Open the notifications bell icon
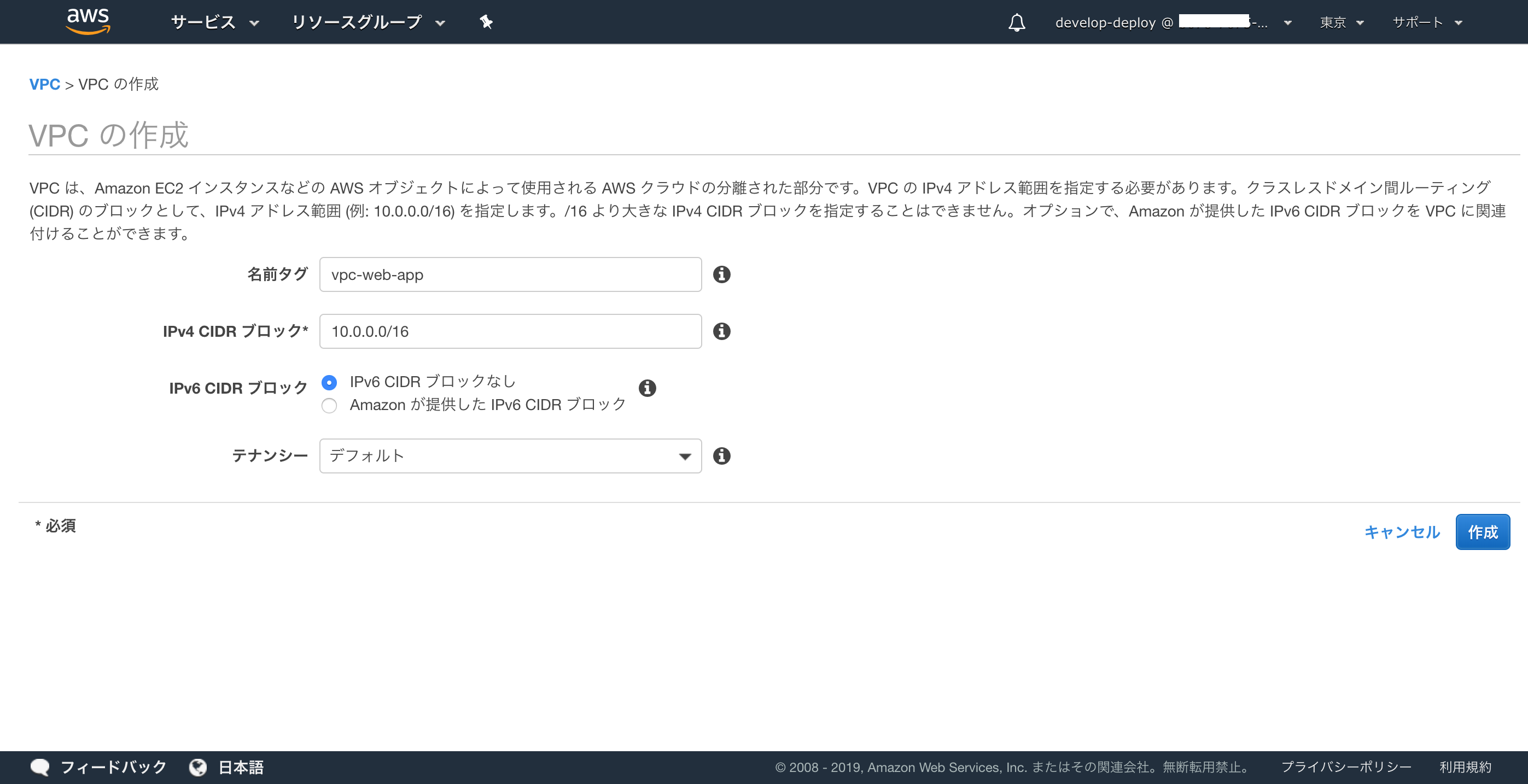This screenshot has height=784, width=1528. [x=1016, y=22]
